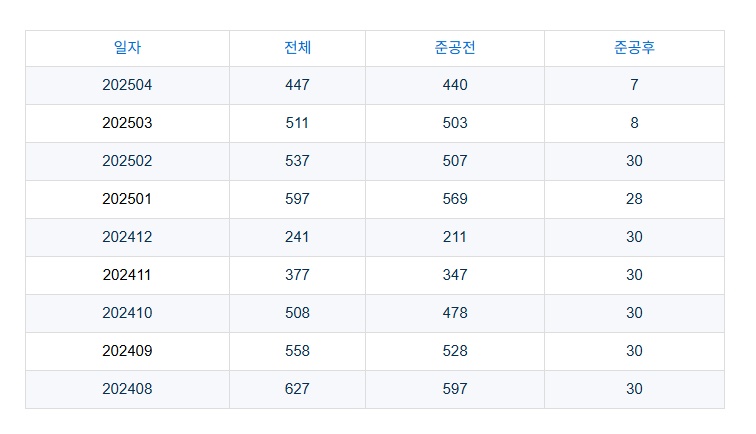
Task: Select the 202501 date cell
Action: pyautogui.click(x=127, y=200)
